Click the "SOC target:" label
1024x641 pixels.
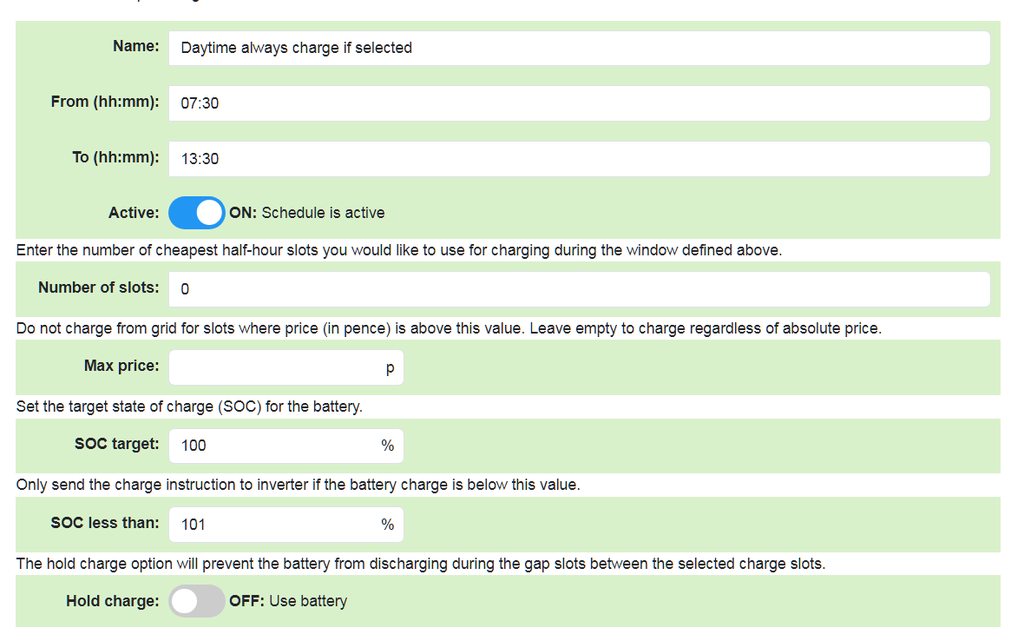[116, 444]
